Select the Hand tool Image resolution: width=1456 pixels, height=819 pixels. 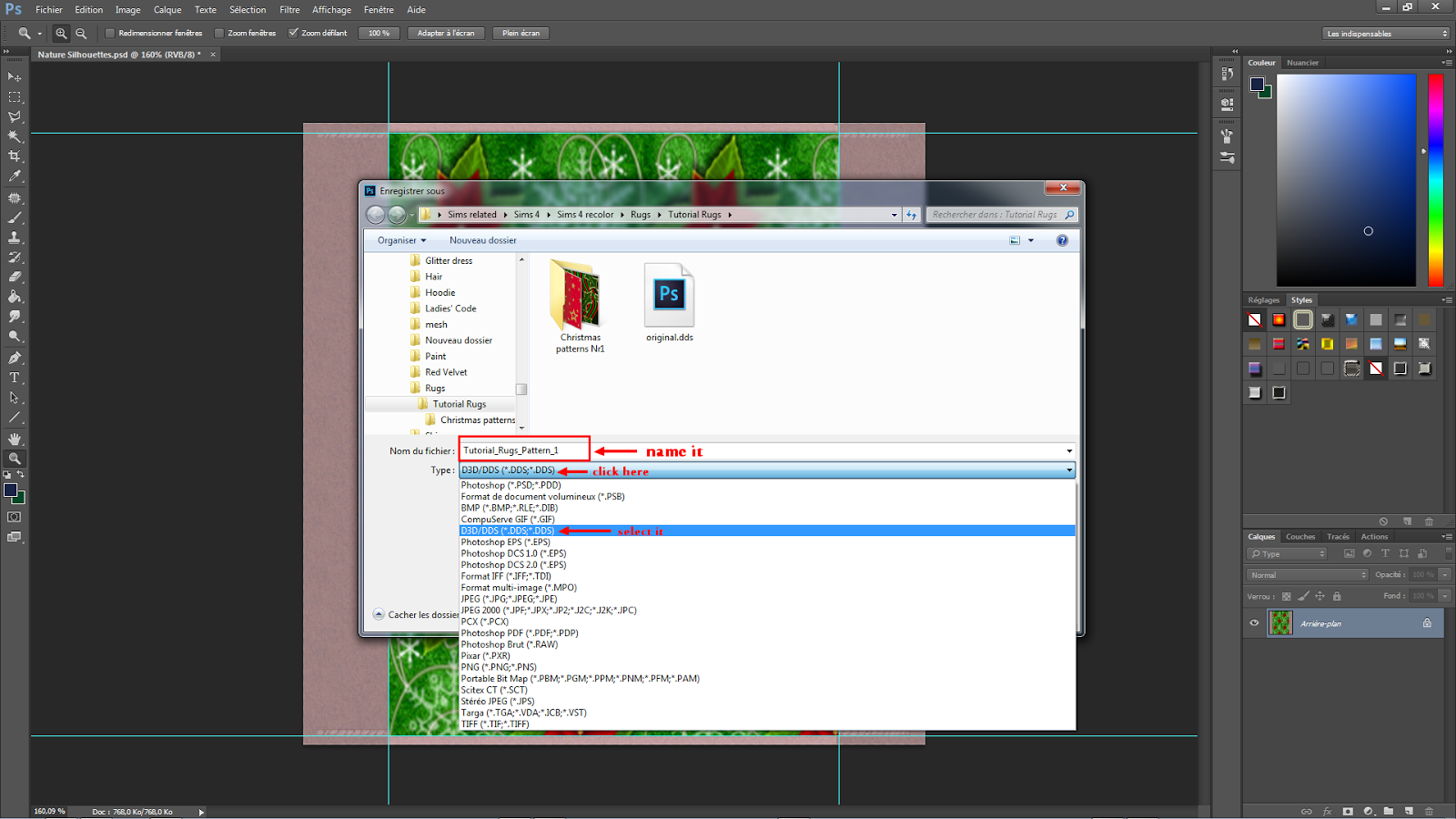15,439
